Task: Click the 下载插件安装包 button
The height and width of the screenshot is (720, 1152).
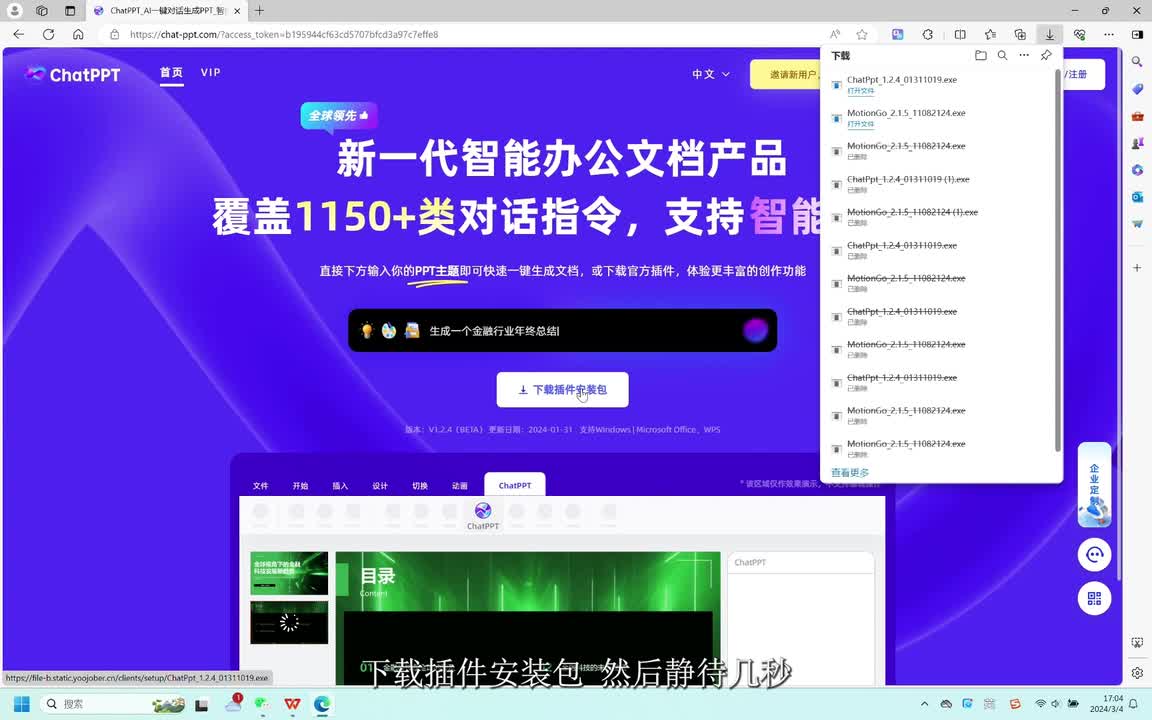Action: [562, 390]
